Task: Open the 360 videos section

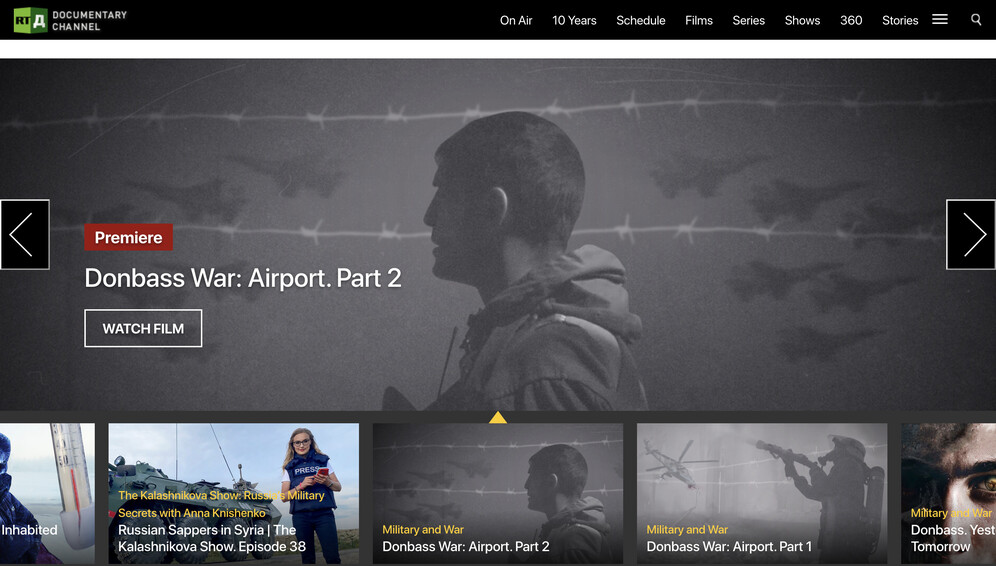Action: [851, 20]
